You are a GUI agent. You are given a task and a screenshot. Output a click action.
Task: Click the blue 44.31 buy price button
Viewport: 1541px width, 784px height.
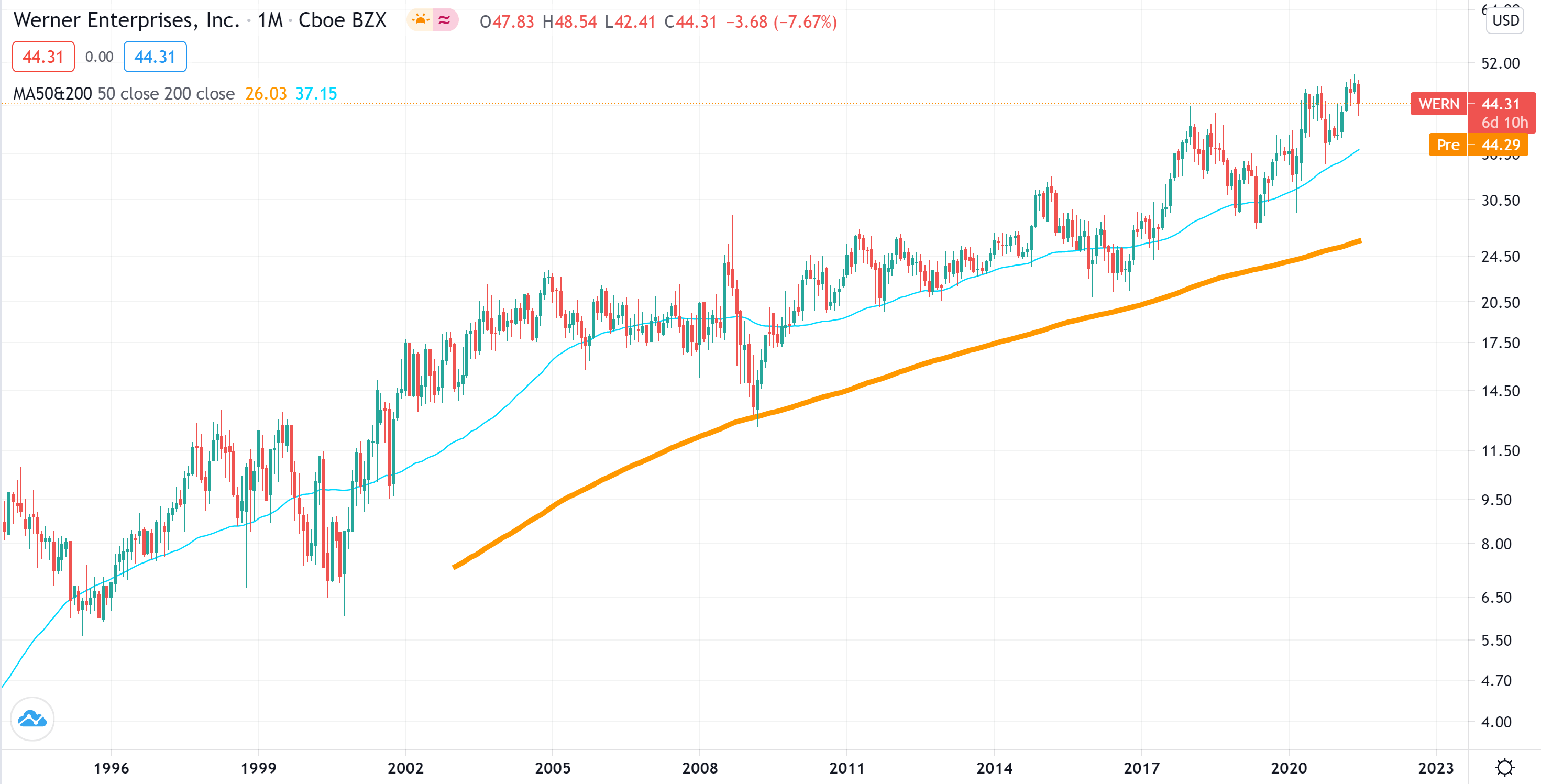[x=155, y=57]
